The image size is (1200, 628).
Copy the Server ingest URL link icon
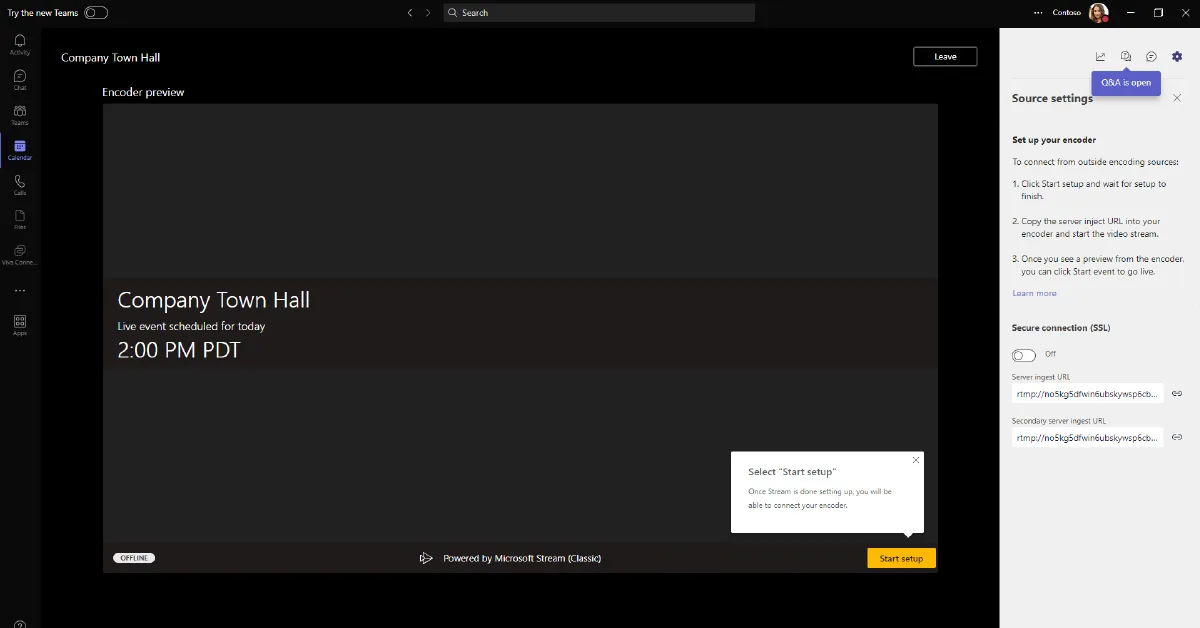(1177, 394)
